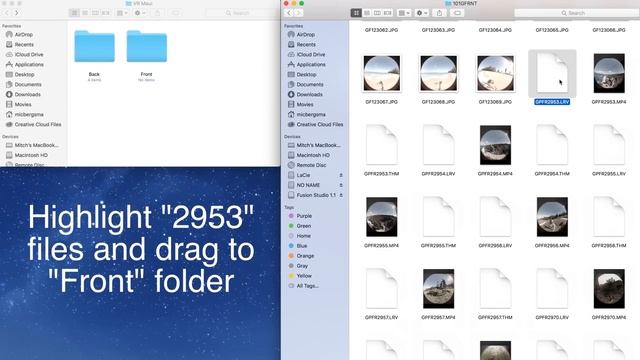Click the Edit Tags button in 101GFRNT toolbar
The image size is (640, 360).
(457, 13)
